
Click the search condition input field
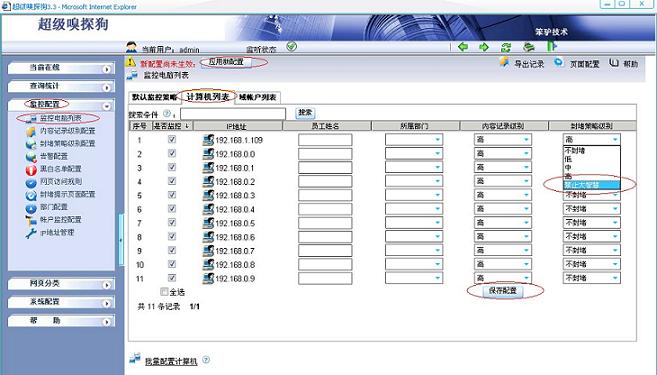233,114
